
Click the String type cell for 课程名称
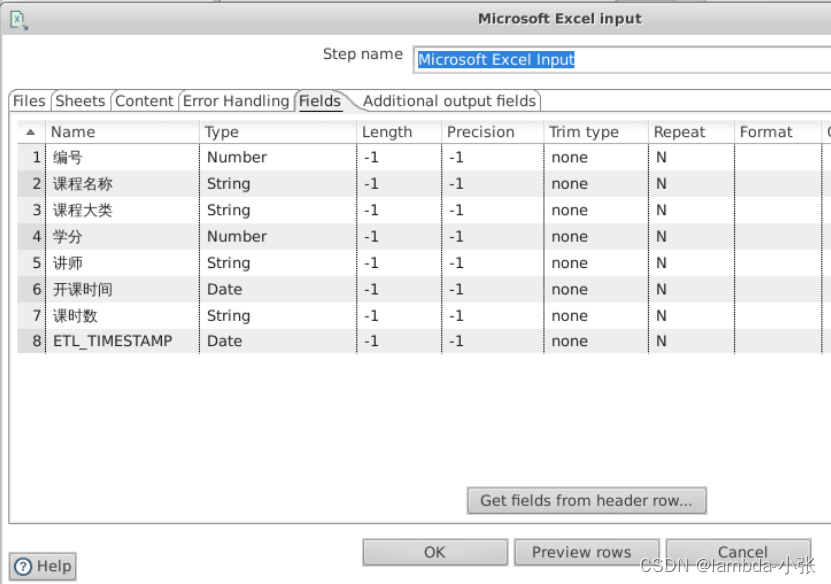(x=278, y=184)
